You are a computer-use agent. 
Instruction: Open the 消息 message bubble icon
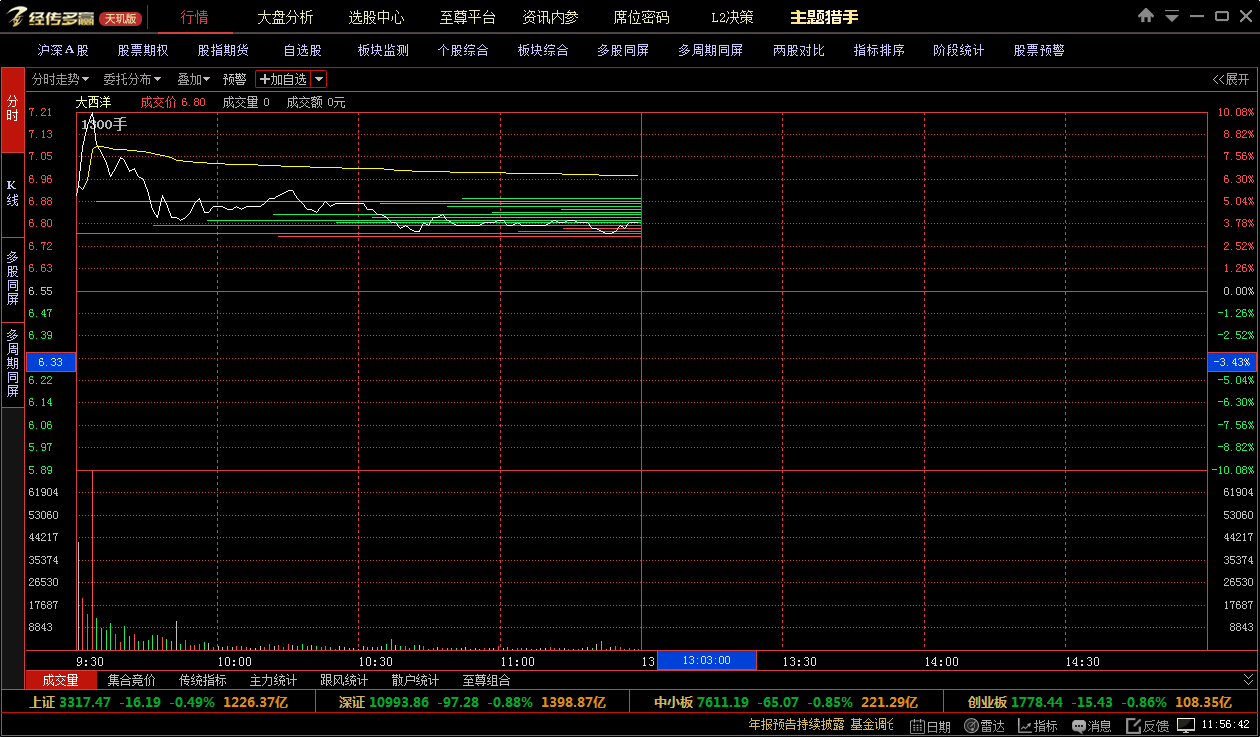pyautogui.click(x=1079, y=726)
